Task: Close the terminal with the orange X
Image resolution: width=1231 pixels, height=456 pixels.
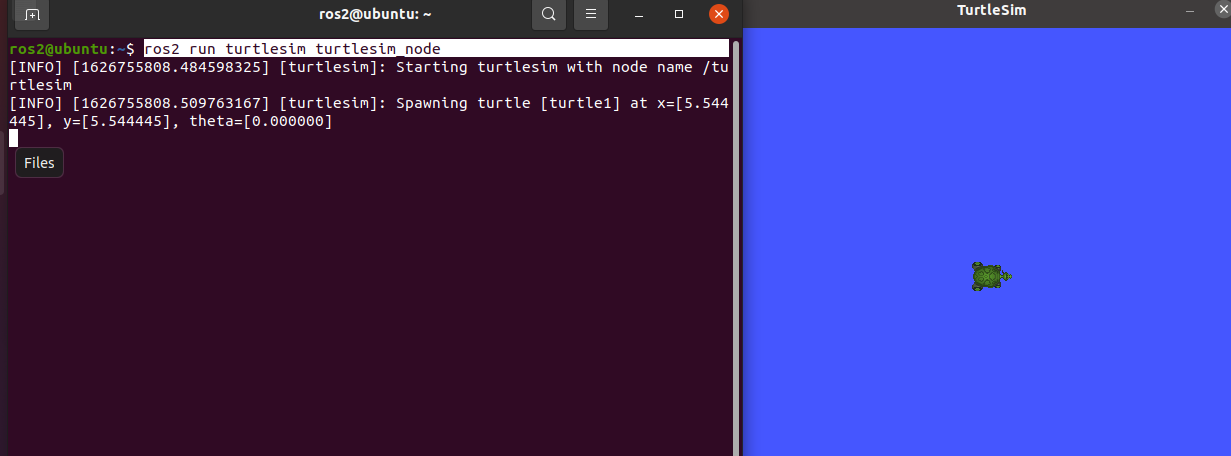Action: click(x=718, y=15)
